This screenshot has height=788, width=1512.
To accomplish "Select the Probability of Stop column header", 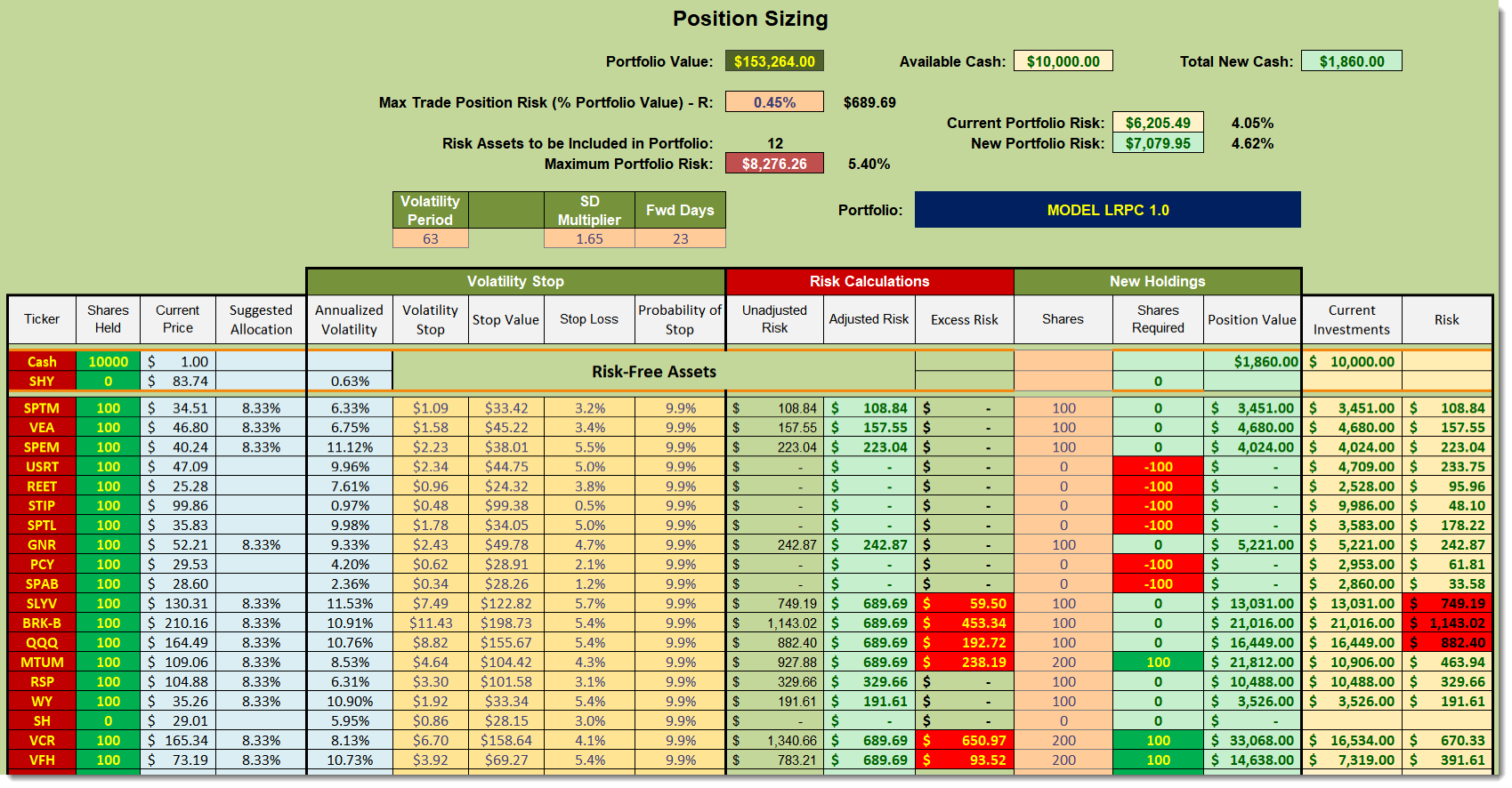I will [680, 319].
